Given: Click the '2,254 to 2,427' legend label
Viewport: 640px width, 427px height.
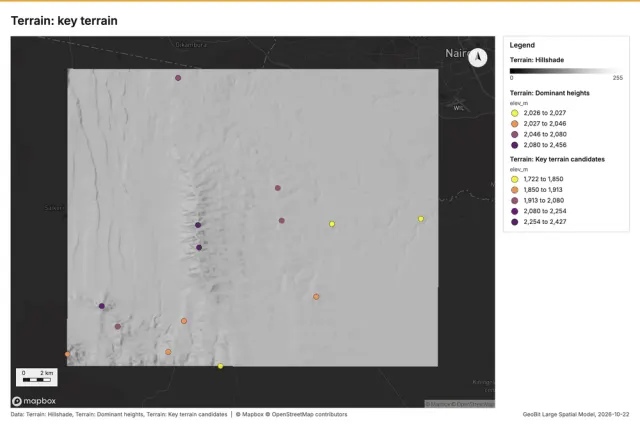Looking at the screenshot, I should click(x=545, y=222).
